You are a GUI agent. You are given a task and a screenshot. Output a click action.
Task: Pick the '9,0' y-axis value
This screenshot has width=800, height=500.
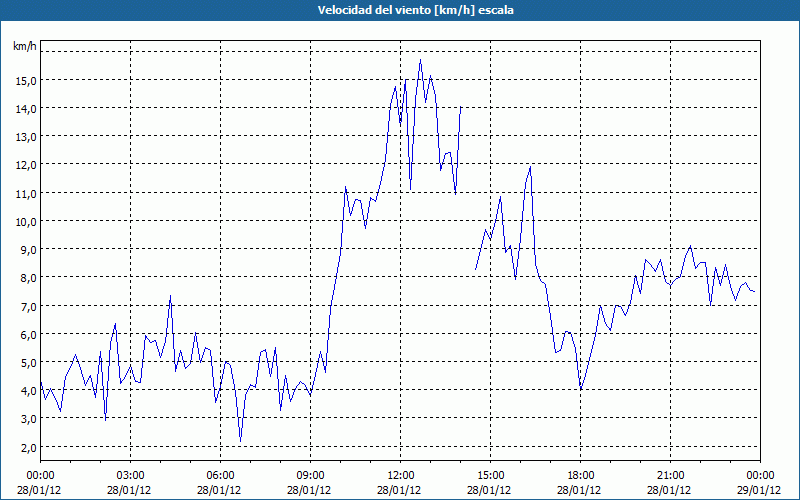pos(29,250)
